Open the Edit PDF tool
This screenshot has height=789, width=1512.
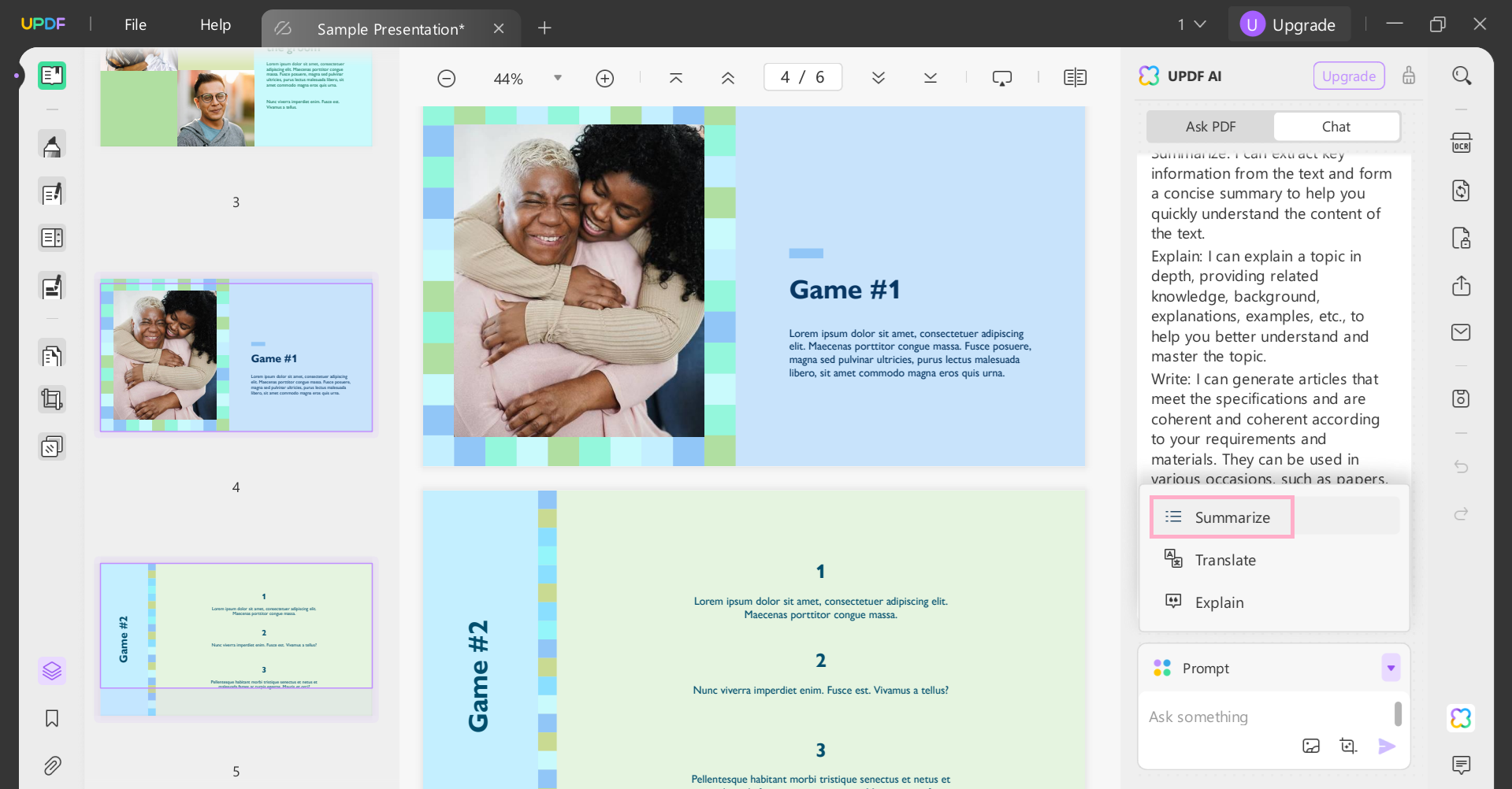tap(52, 192)
